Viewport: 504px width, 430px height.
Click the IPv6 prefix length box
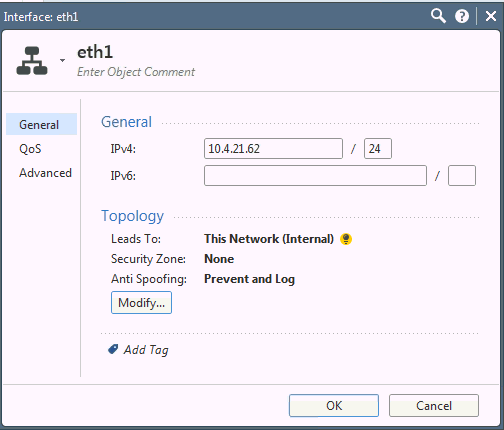(x=462, y=176)
